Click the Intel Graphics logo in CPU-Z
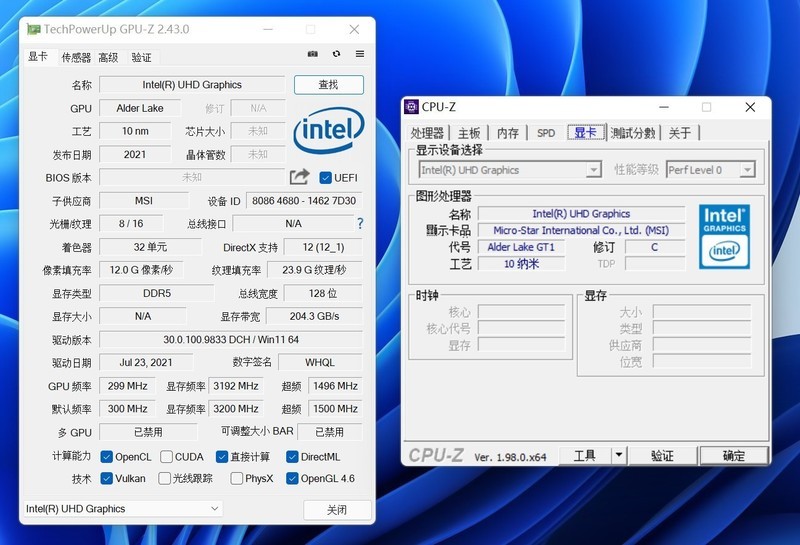Screen dimensions: 800x545 [724, 237]
